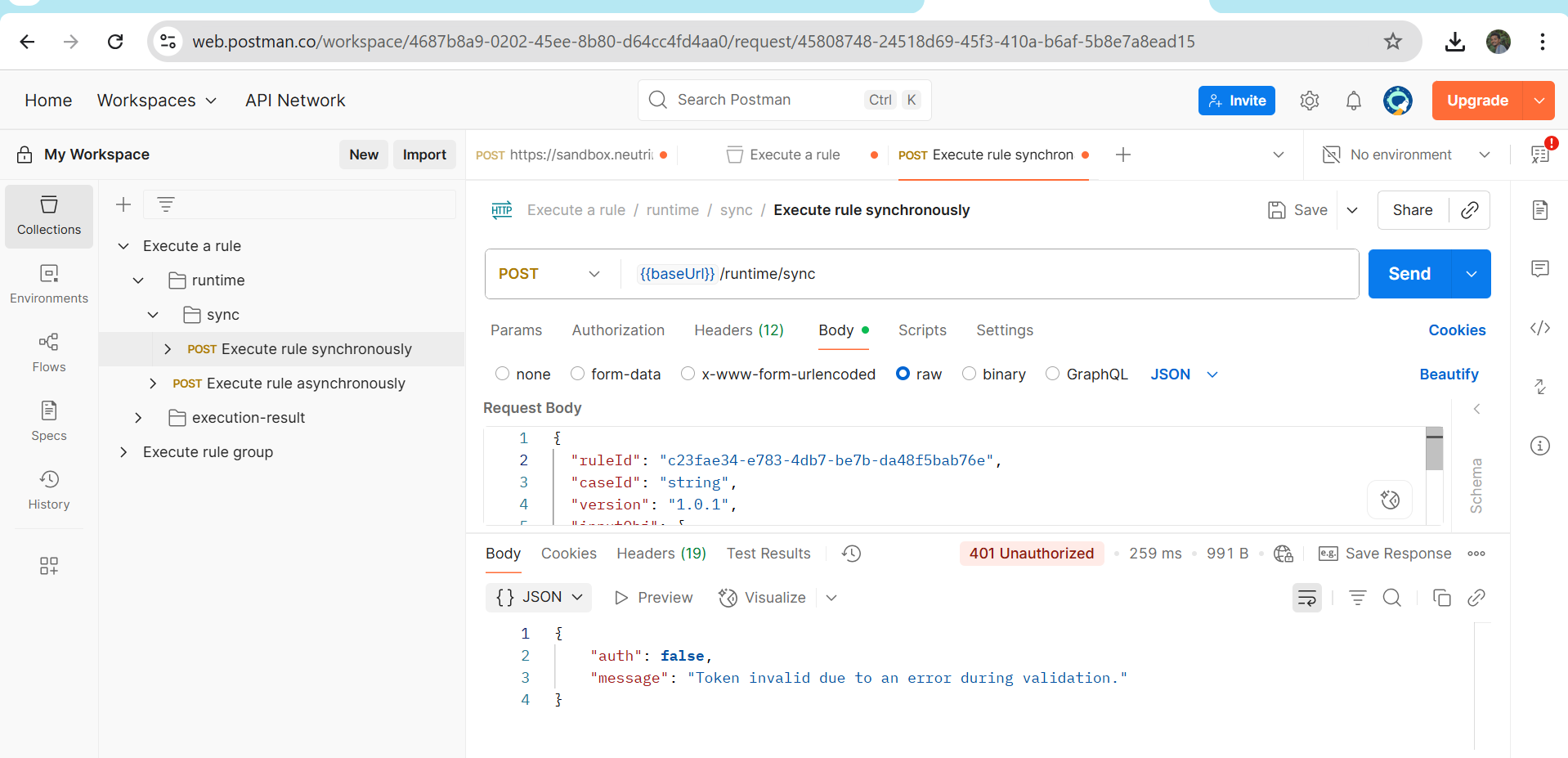Click the Invite button
The height and width of the screenshot is (758, 1568).
(1237, 101)
